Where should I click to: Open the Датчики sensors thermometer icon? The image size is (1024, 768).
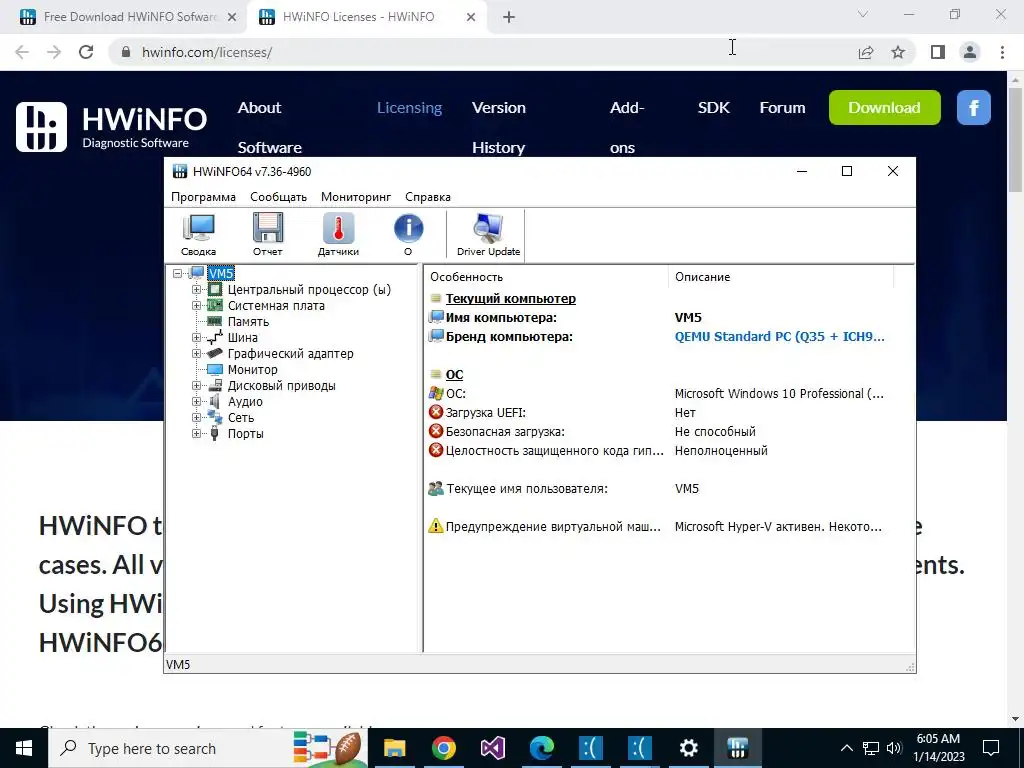[338, 235]
